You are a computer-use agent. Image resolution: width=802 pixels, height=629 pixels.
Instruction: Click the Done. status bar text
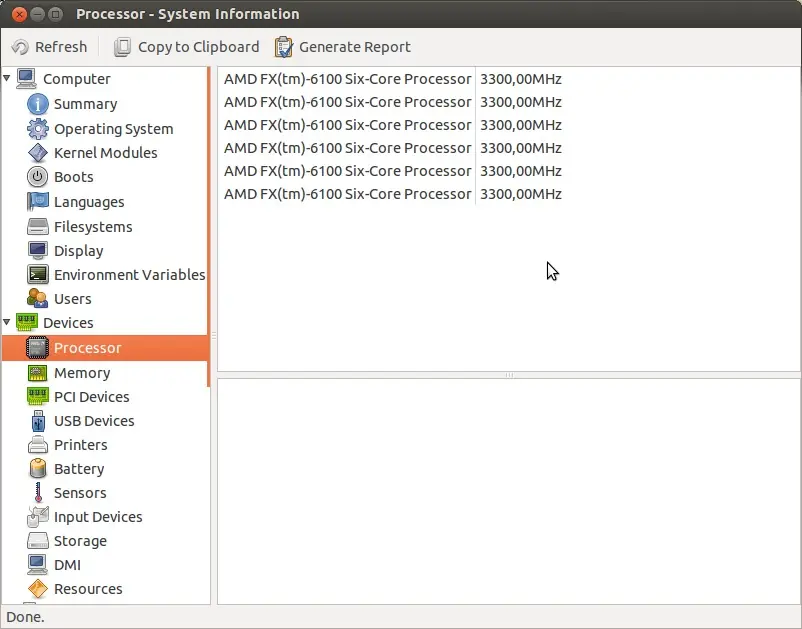pos(26,617)
